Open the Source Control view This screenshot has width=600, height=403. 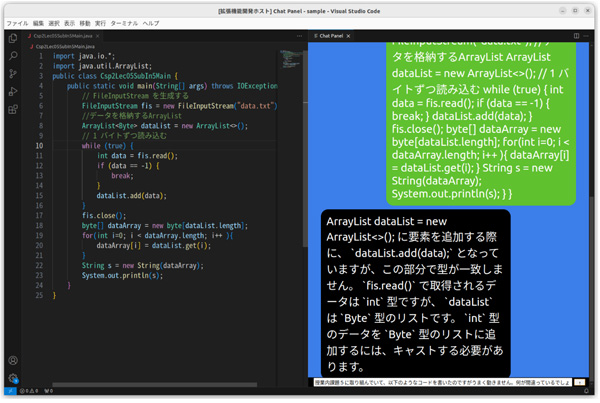[x=13, y=74]
